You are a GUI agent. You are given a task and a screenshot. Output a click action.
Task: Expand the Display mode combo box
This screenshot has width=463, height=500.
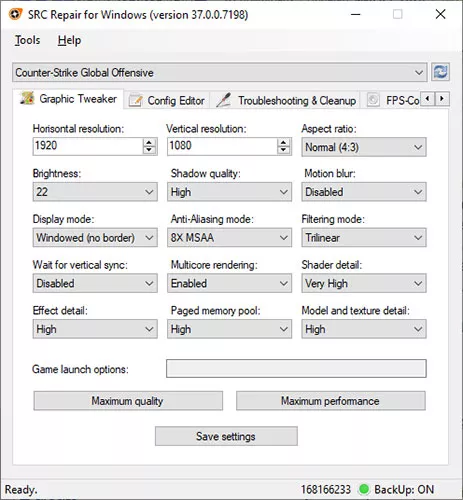(95, 238)
